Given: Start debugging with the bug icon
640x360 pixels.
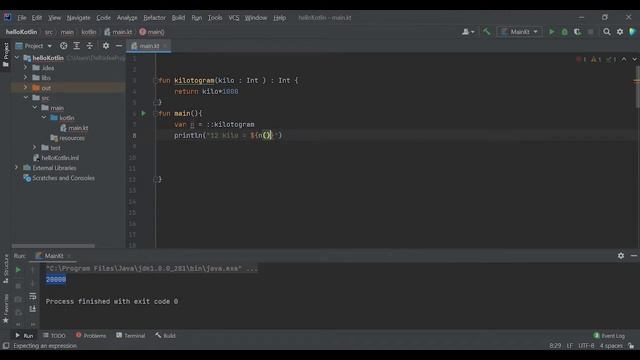Looking at the screenshot, I should 564,32.
